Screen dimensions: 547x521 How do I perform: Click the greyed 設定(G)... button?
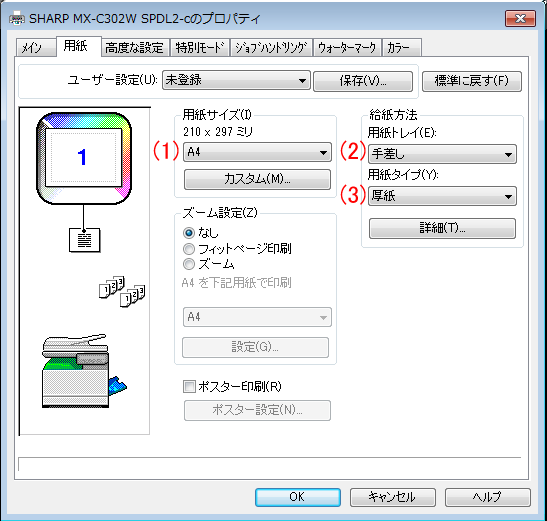coord(255,347)
